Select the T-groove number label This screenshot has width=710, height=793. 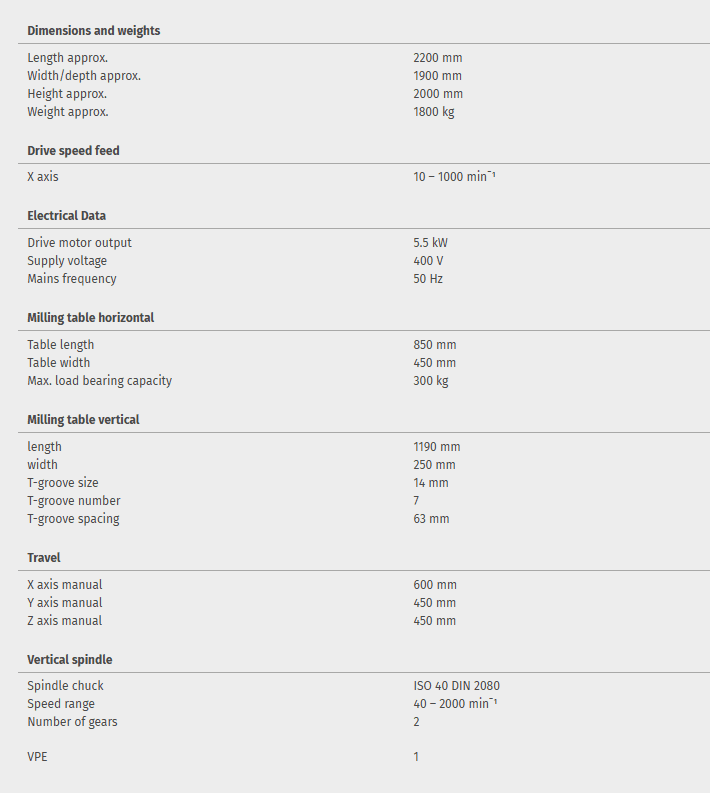pos(74,501)
